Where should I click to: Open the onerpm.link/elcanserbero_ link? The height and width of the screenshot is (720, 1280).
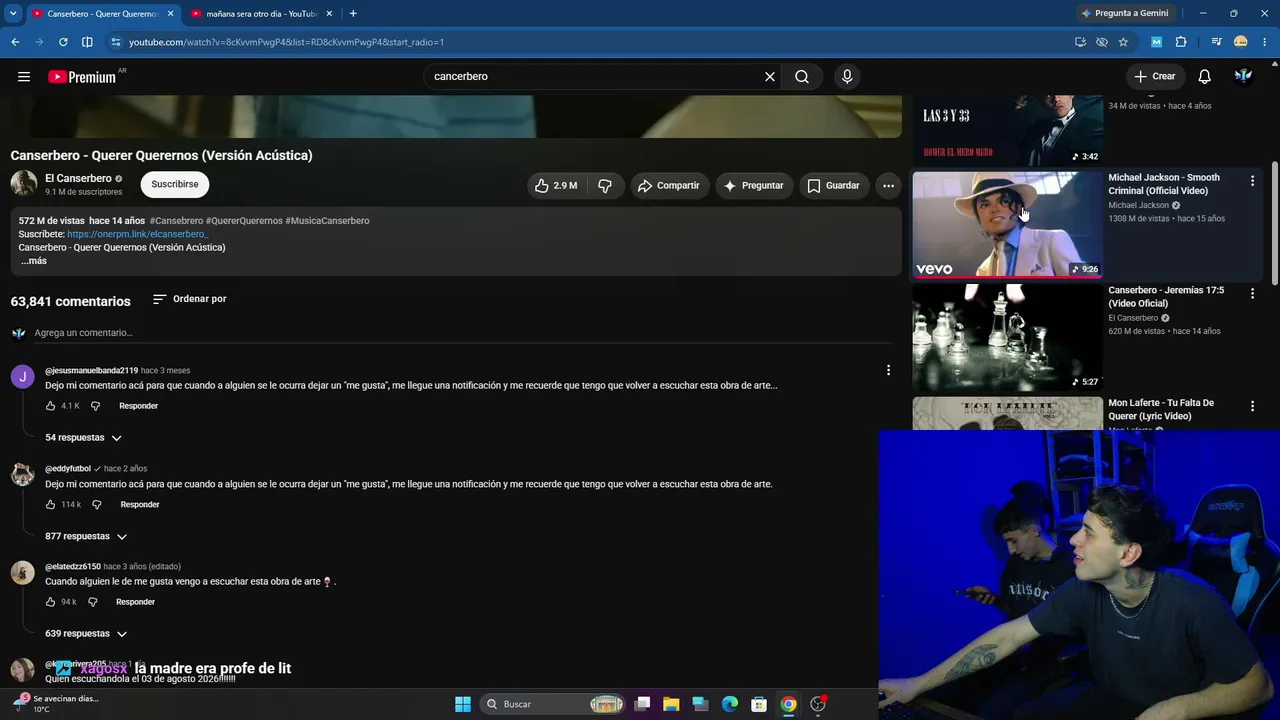pyautogui.click(x=137, y=234)
